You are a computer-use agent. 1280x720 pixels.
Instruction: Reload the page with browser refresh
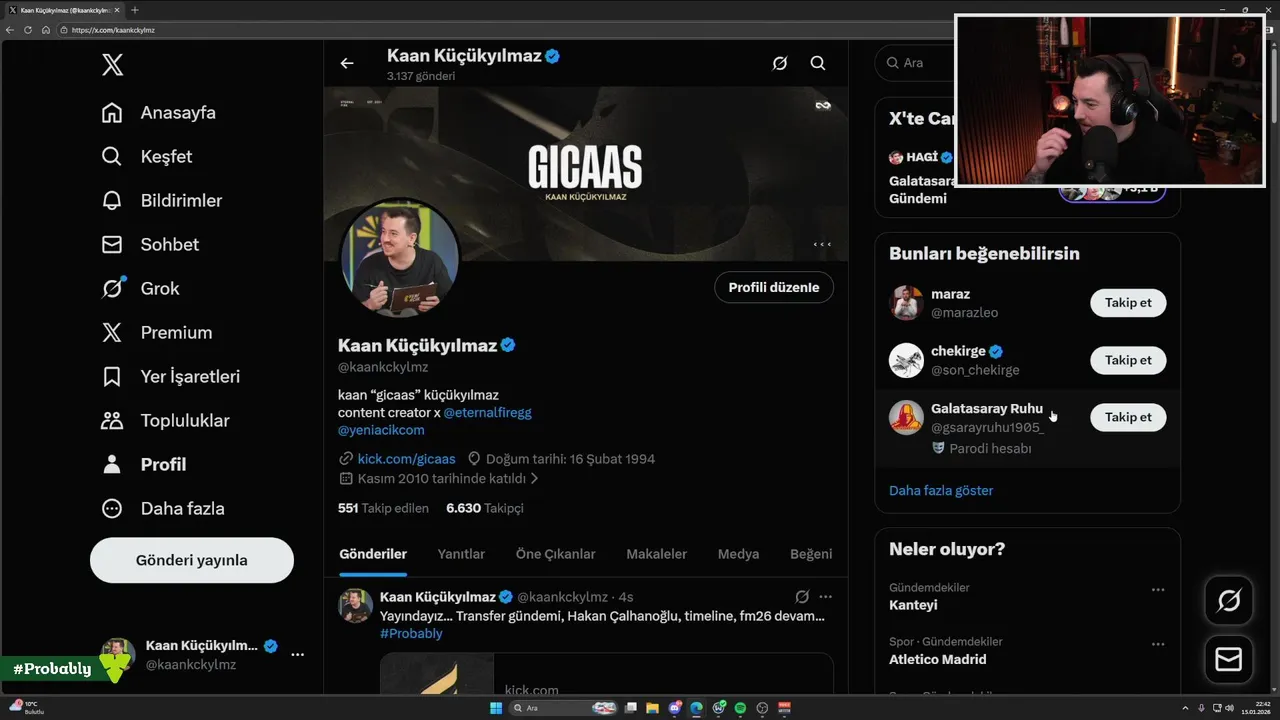[x=28, y=30]
